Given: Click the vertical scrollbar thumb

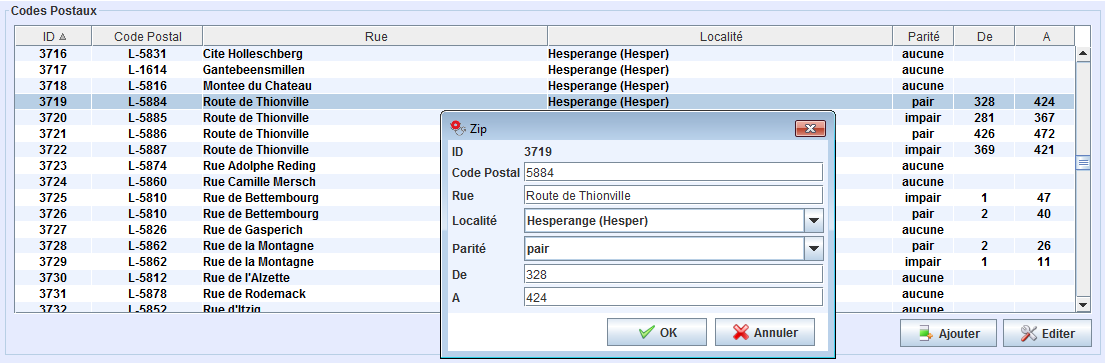Looking at the screenshot, I should click(1083, 163).
